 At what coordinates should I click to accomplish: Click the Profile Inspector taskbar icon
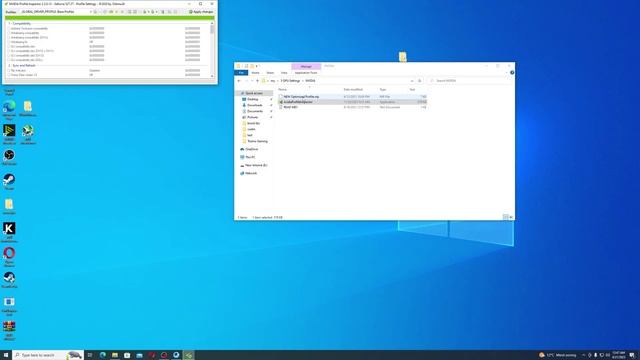point(189,355)
